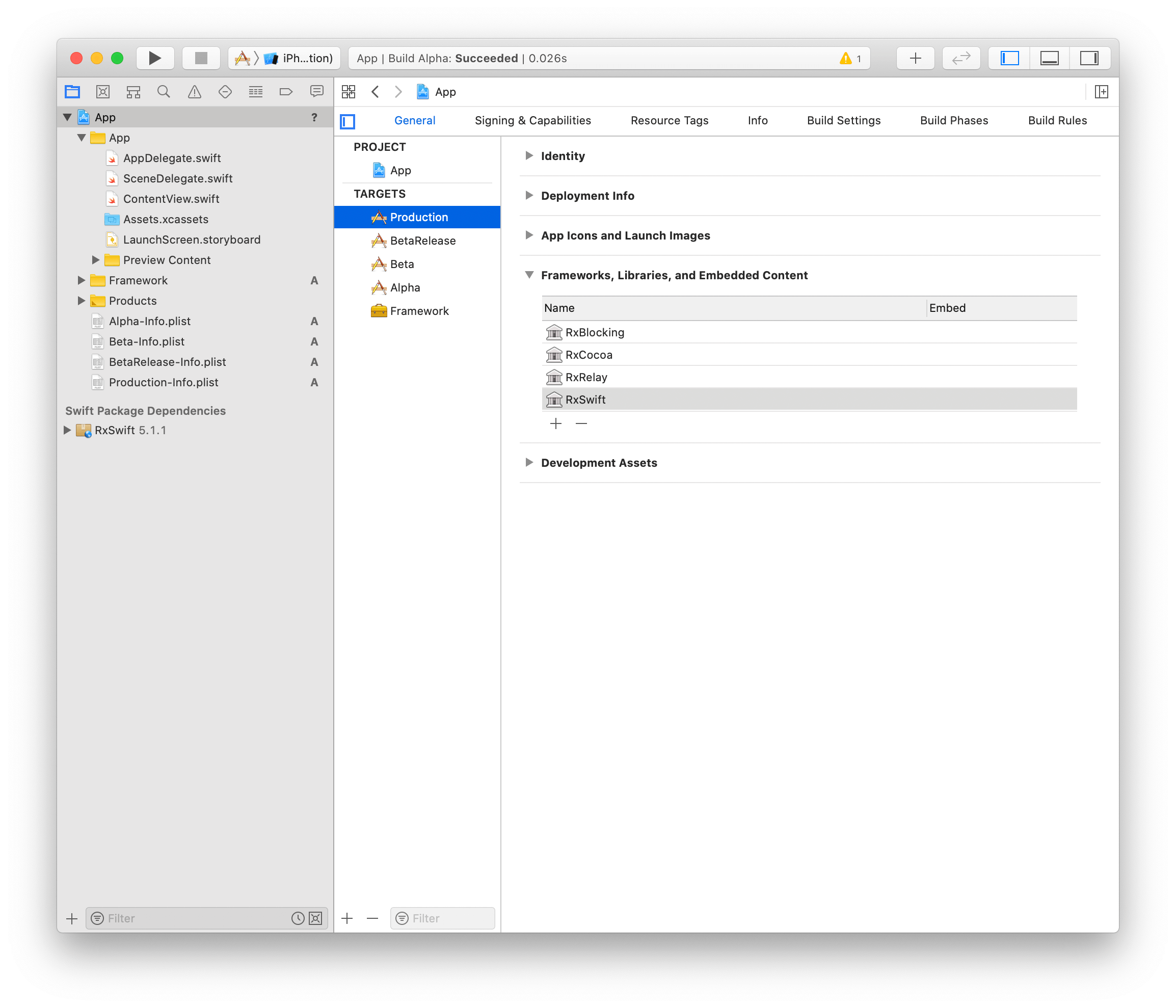Add an editor pane on the right
Image resolution: width=1176 pixels, height=1008 pixels.
1101,91
